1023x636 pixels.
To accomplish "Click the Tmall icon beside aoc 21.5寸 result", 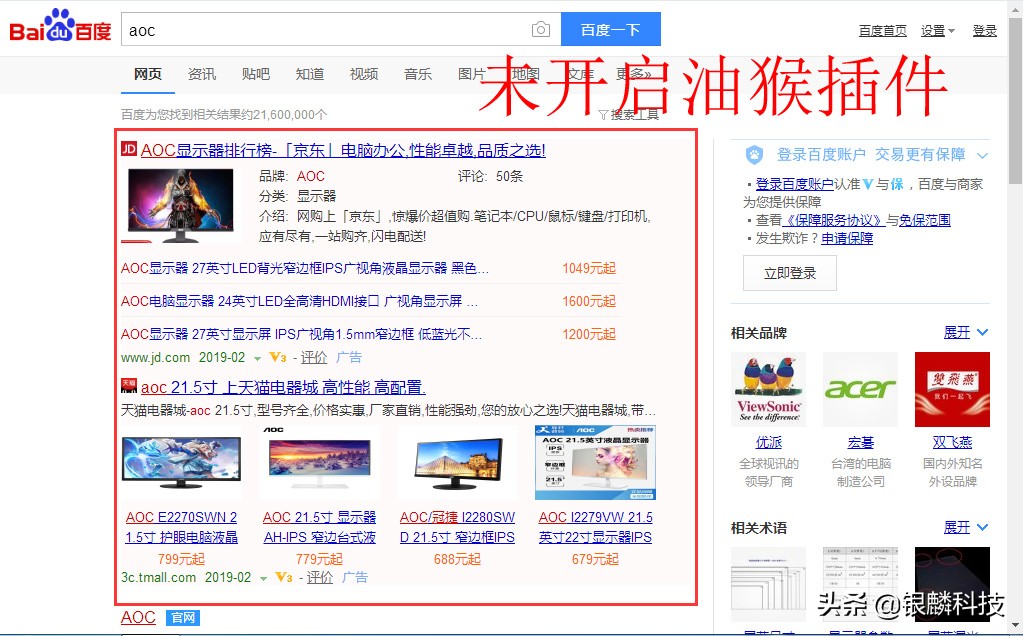I will 129,386.
